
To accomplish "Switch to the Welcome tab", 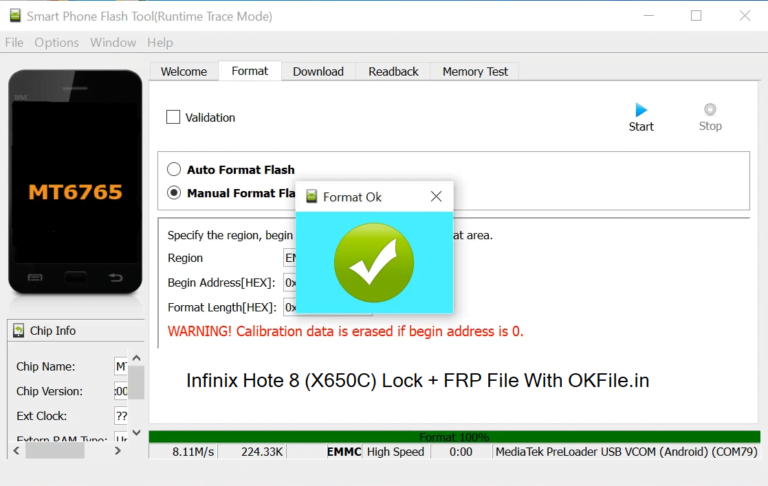I will [184, 72].
